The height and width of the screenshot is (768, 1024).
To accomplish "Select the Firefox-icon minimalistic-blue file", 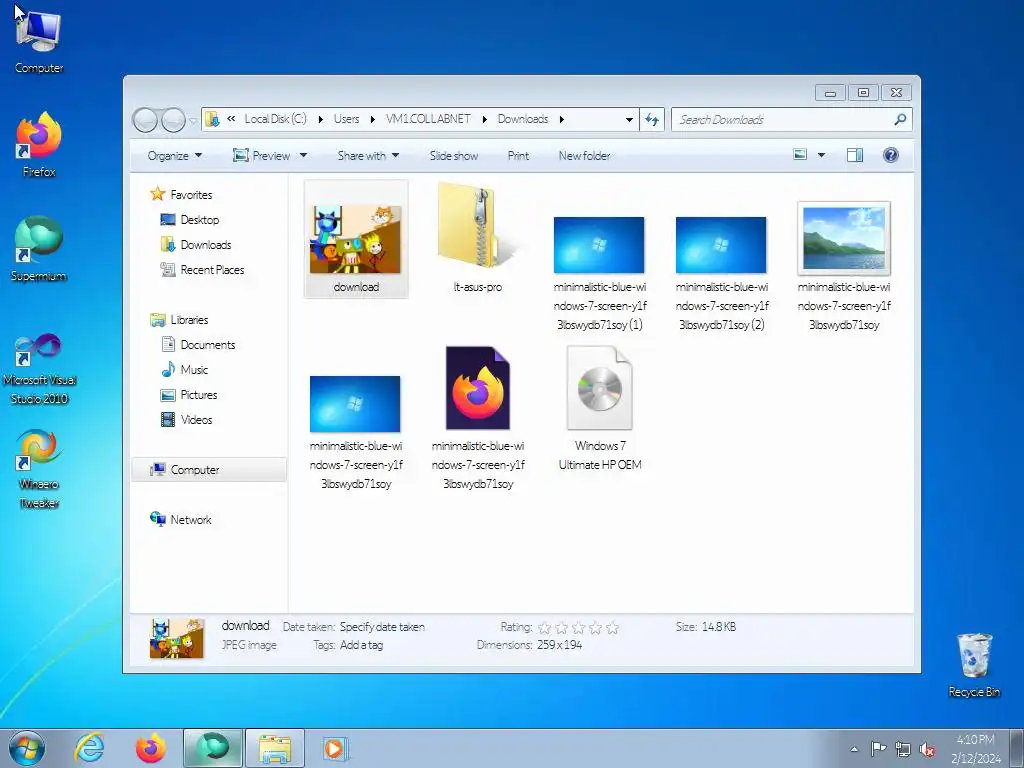I will pyautogui.click(x=478, y=418).
